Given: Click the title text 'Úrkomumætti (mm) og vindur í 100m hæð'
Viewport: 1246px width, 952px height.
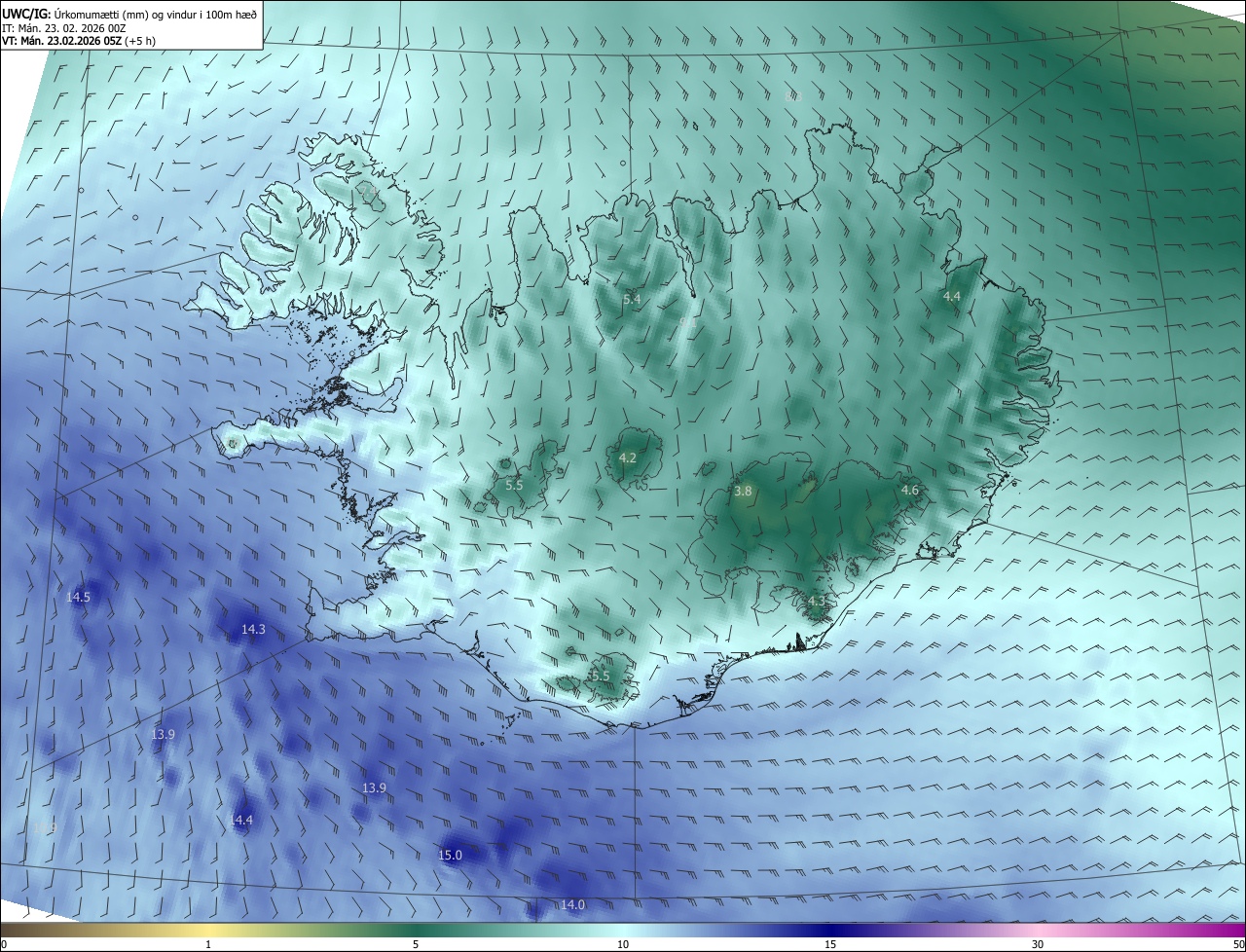Looking at the screenshot, I should (x=156, y=14).
